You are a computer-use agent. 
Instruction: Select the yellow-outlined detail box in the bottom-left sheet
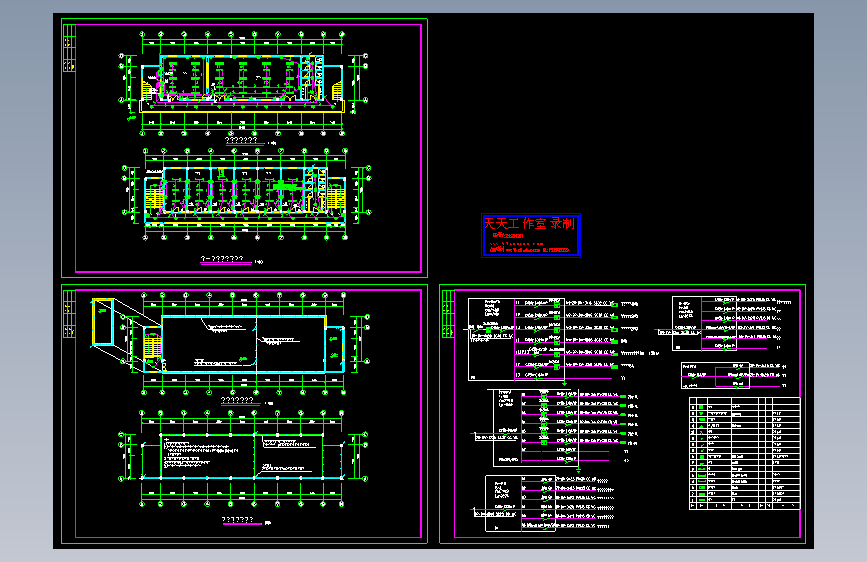click(x=102, y=322)
